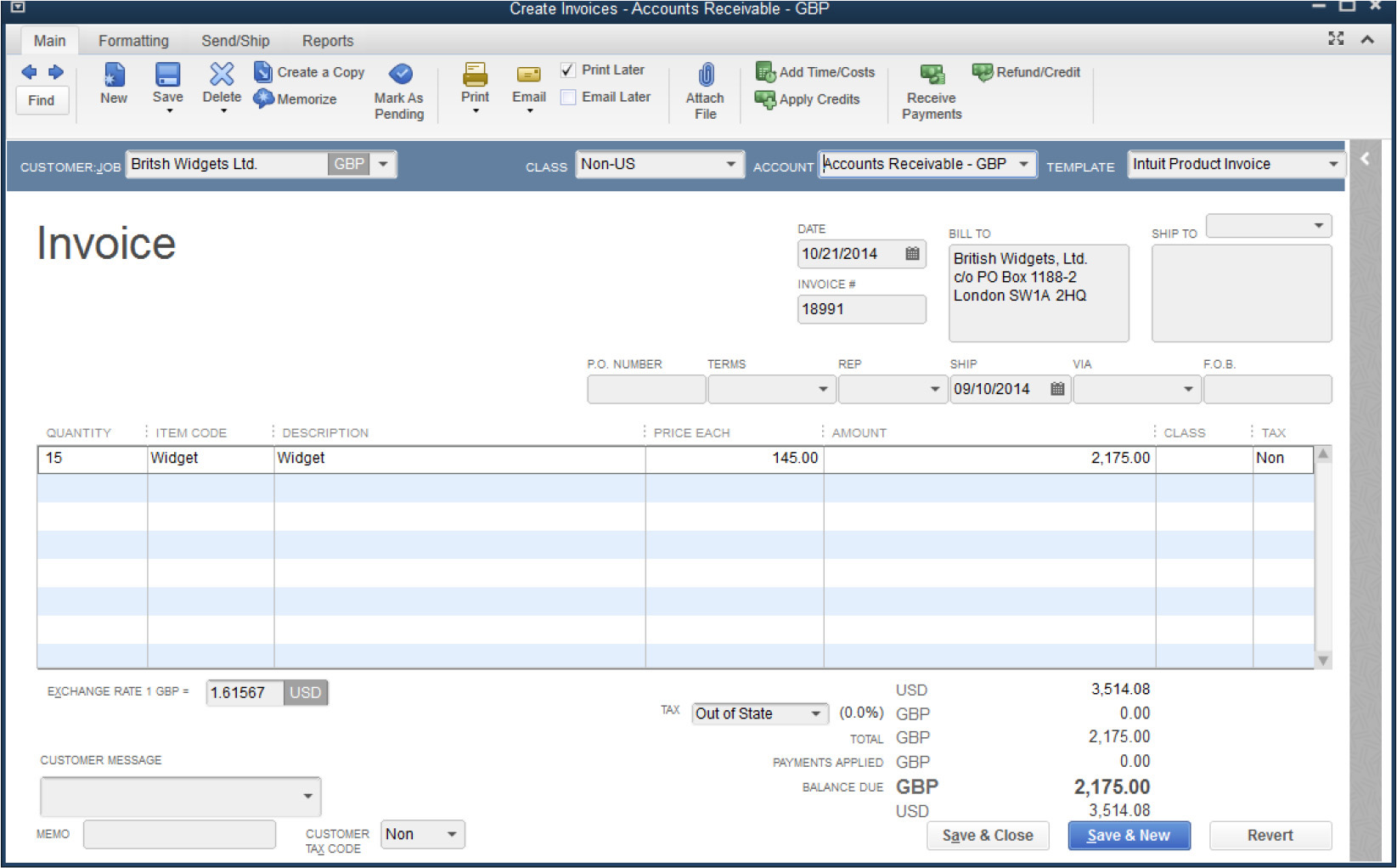This screenshot has width=1397, height=868.
Task: Click the empty Ship To address box
Action: [x=1242, y=293]
